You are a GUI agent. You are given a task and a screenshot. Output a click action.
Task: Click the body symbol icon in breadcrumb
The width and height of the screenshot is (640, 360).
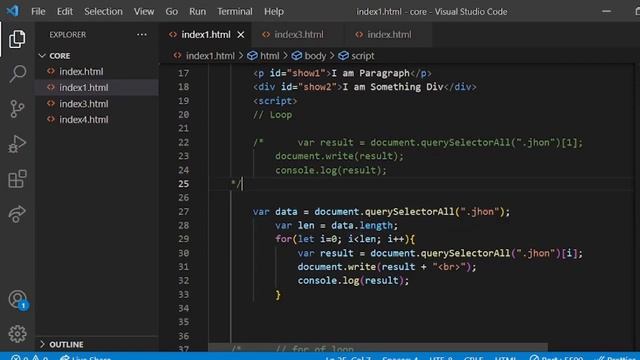pyautogui.click(x=297, y=56)
